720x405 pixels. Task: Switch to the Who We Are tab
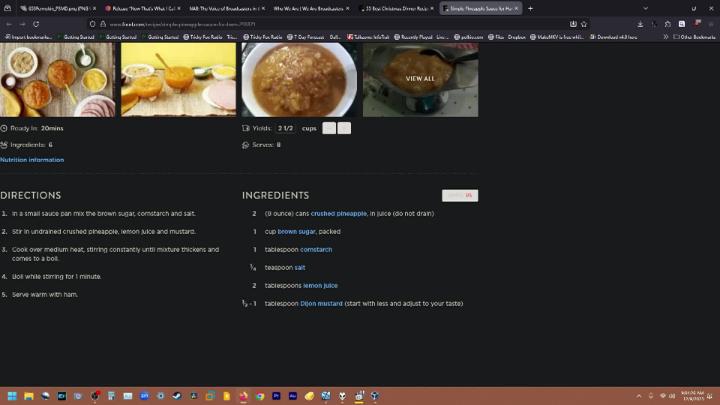[x=310, y=8]
